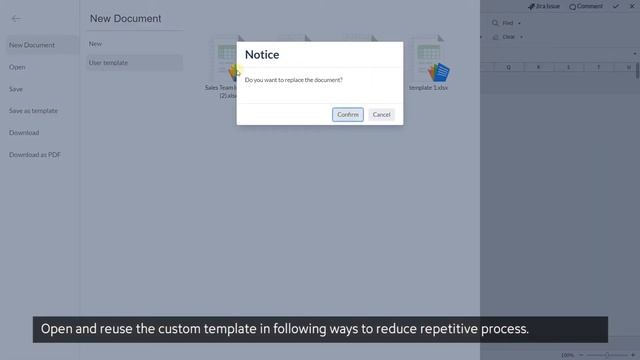Select Download as PDF

coord(35,155)
